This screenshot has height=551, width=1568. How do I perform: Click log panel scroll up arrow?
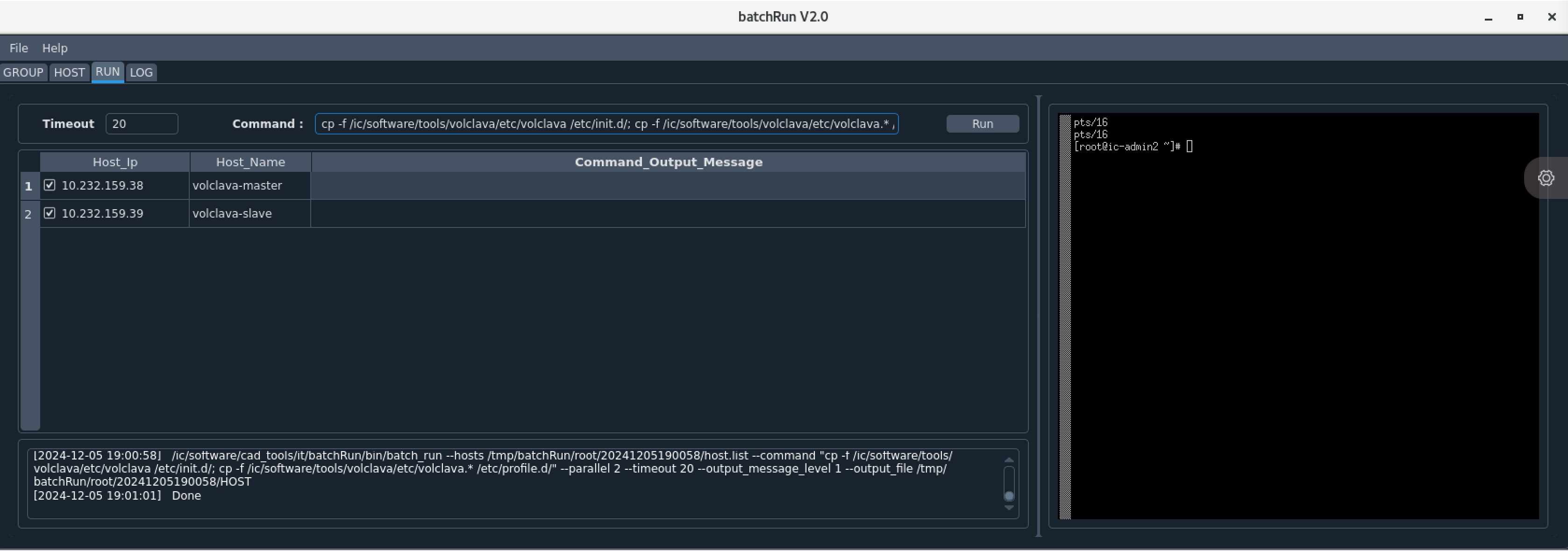click(x=1009, y=459)
